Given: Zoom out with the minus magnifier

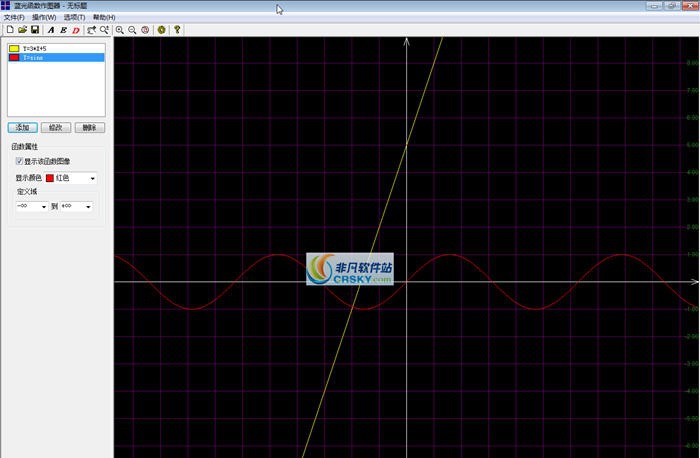Looking at the screenshot, I should (x=132, y=30).
